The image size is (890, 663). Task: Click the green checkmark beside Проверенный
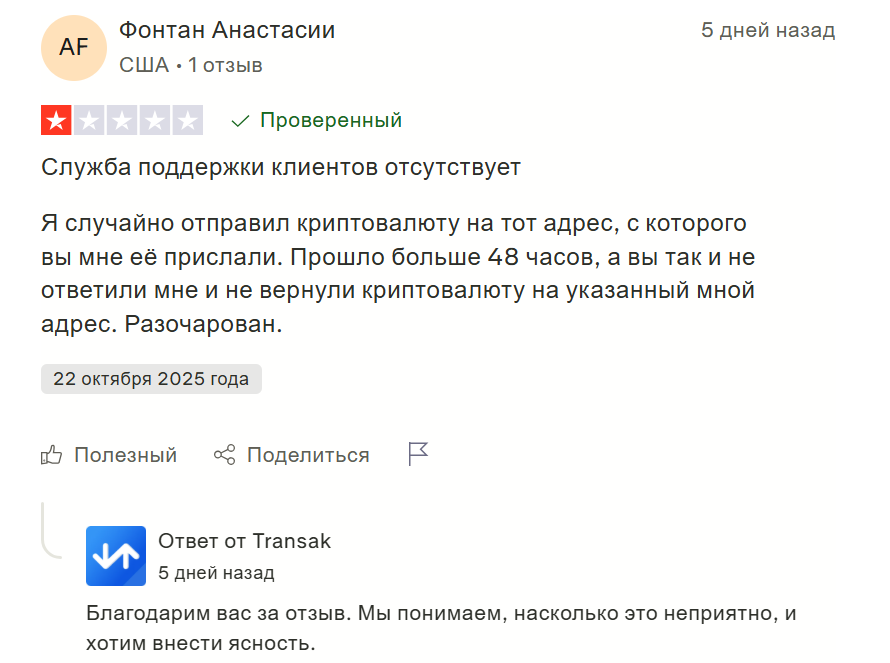click(240, 121)
